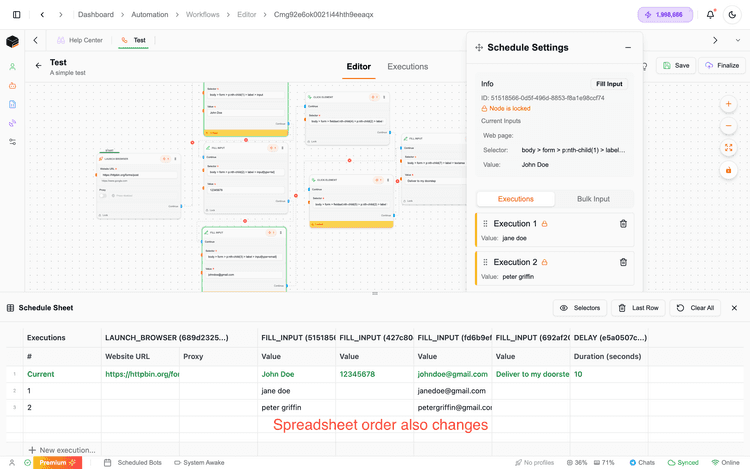Open the blue file sidebar icon

pos(12,104)
